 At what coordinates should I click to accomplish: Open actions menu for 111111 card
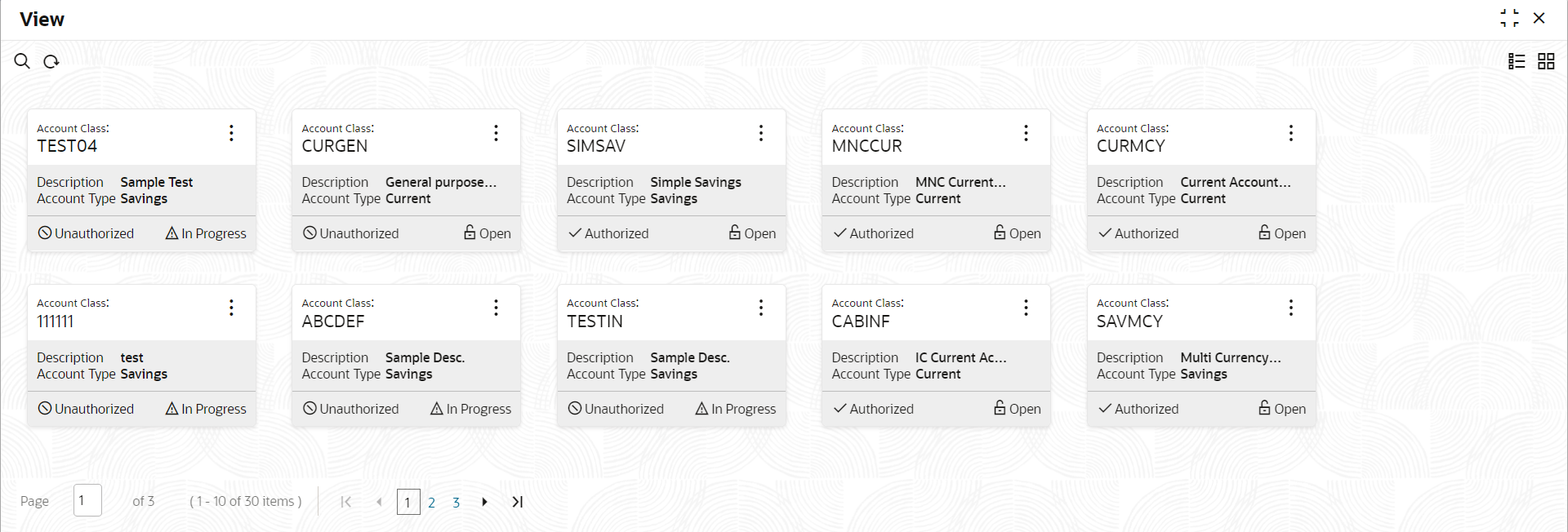click(x=232, y=308)
